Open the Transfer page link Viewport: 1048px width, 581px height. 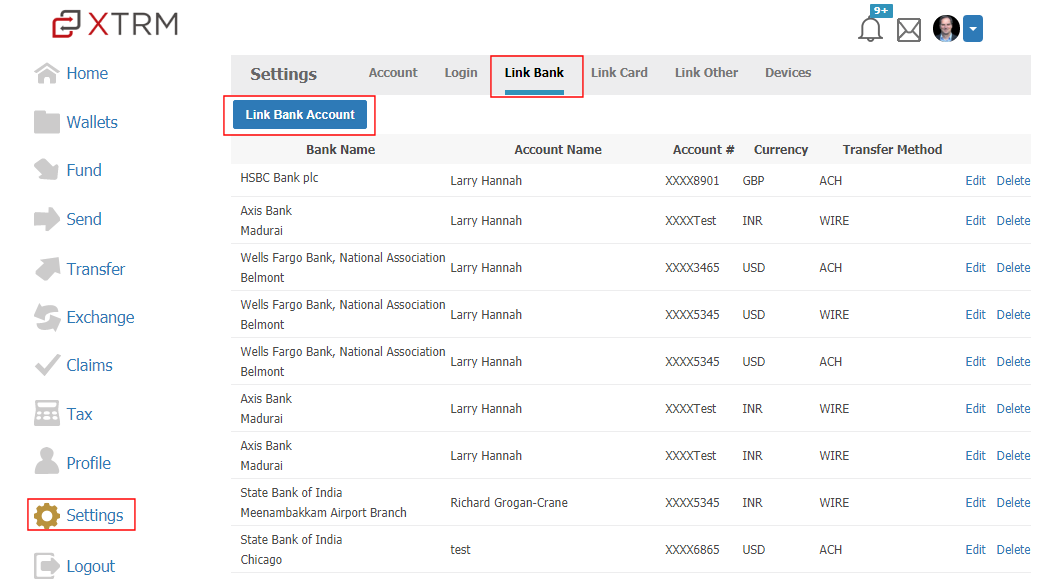coord(96,269)
